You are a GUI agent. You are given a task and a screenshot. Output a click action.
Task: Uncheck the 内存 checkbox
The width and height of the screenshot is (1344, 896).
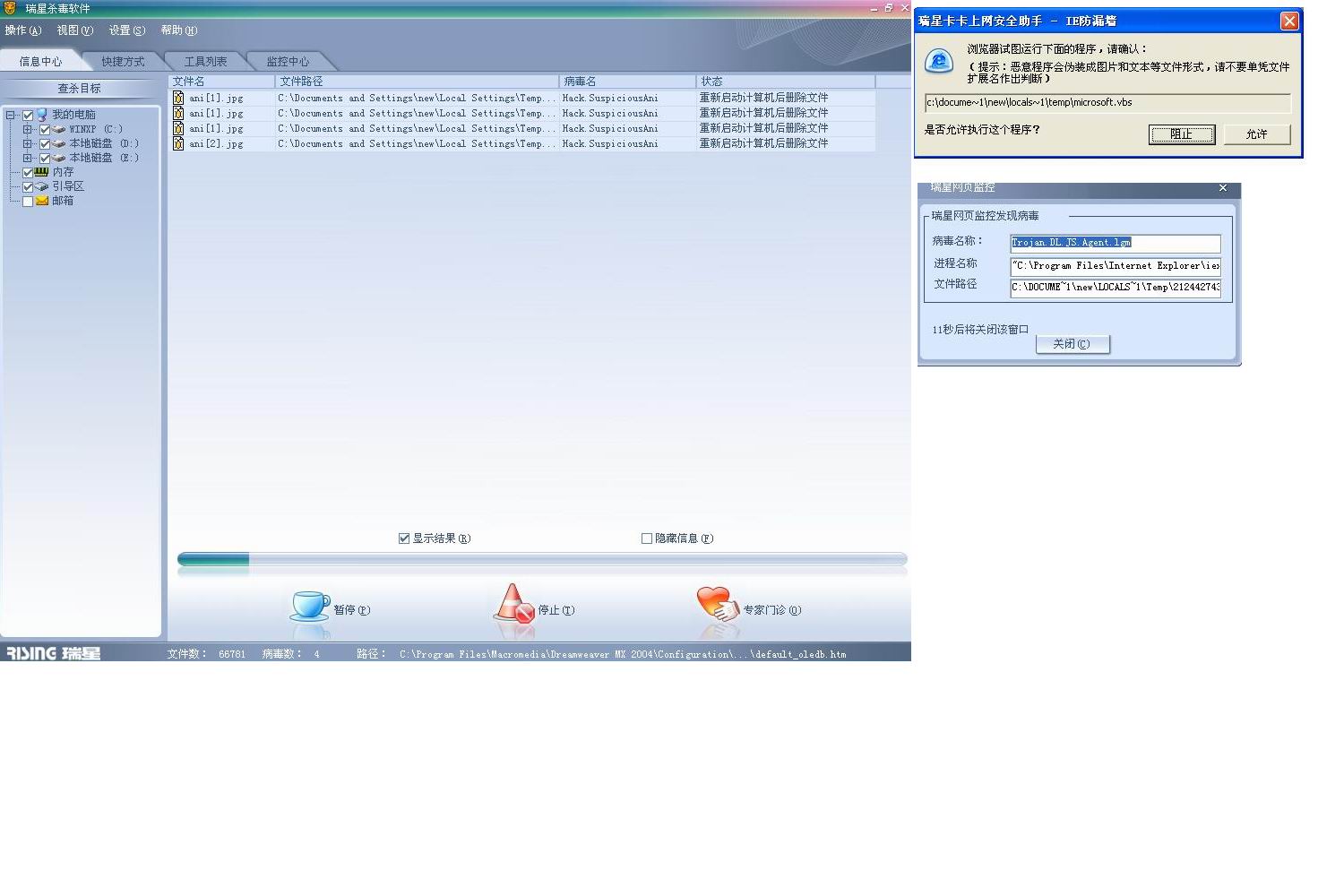pyautogui.click(x=28, y=173)
